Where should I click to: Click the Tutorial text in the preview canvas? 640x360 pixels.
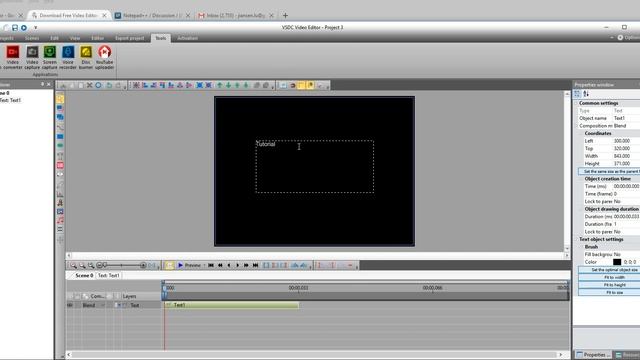click(x=266, y=144)
